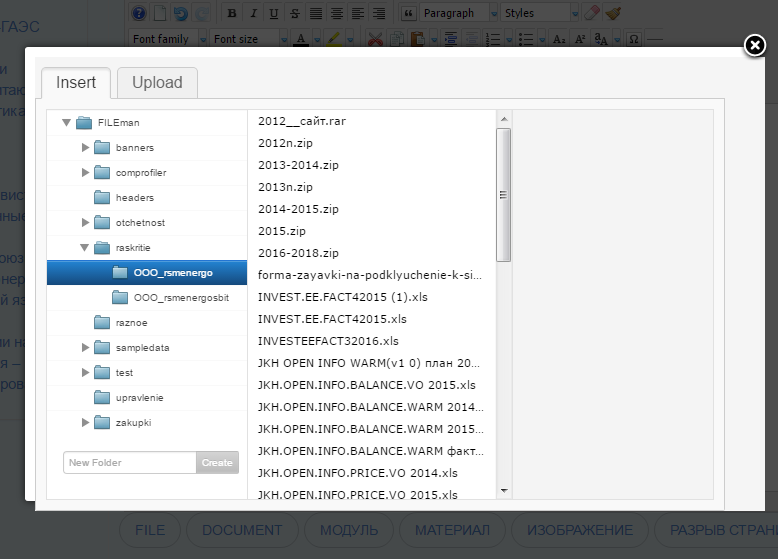
Task: Select the highlighted OOO_rsmenergo folder
Action: 147,272
